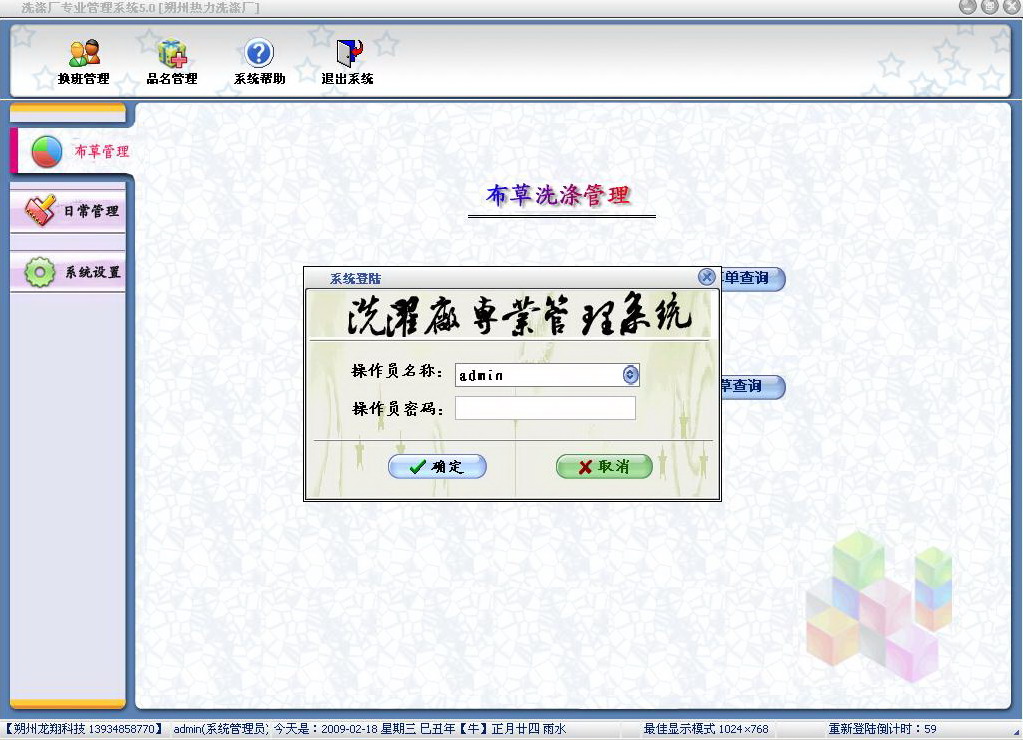
Task: Select the 日常管理 sidebar icon
Action: coord(40,211)
